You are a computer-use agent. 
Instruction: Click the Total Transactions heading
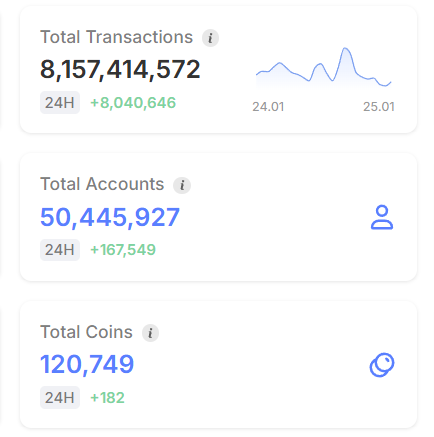click(x=117, y=37)
